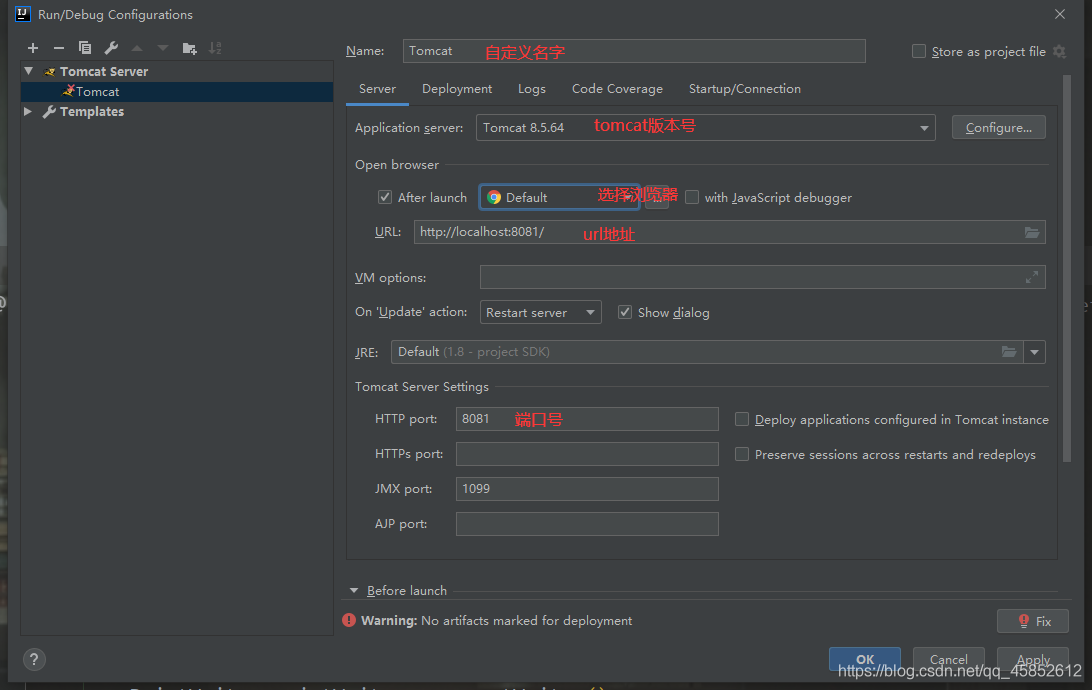Click the Fix button
The width and height of the screenshot is (1092, 690).
[1033, 621]
